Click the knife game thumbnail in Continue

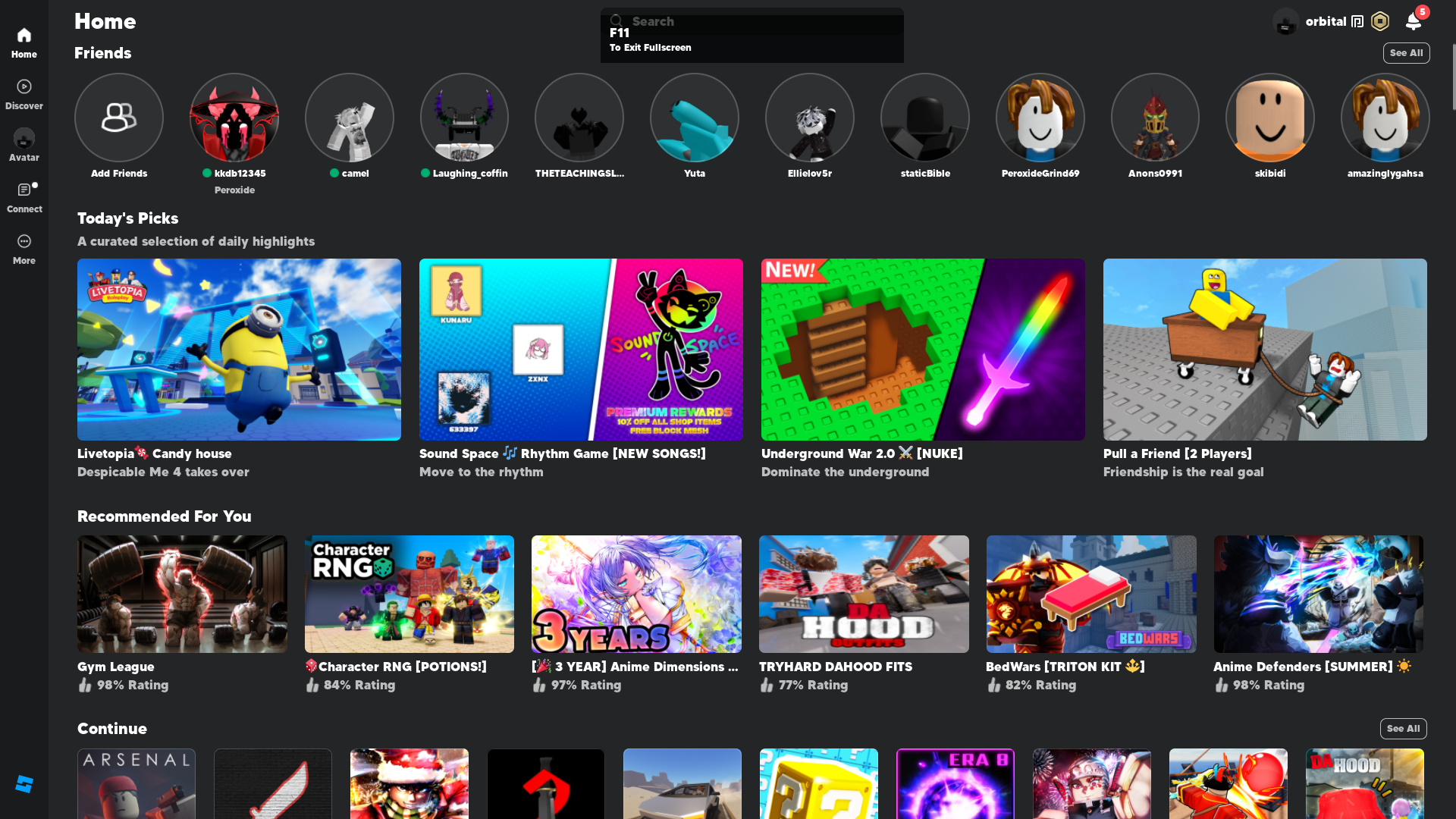pos(273,784)
